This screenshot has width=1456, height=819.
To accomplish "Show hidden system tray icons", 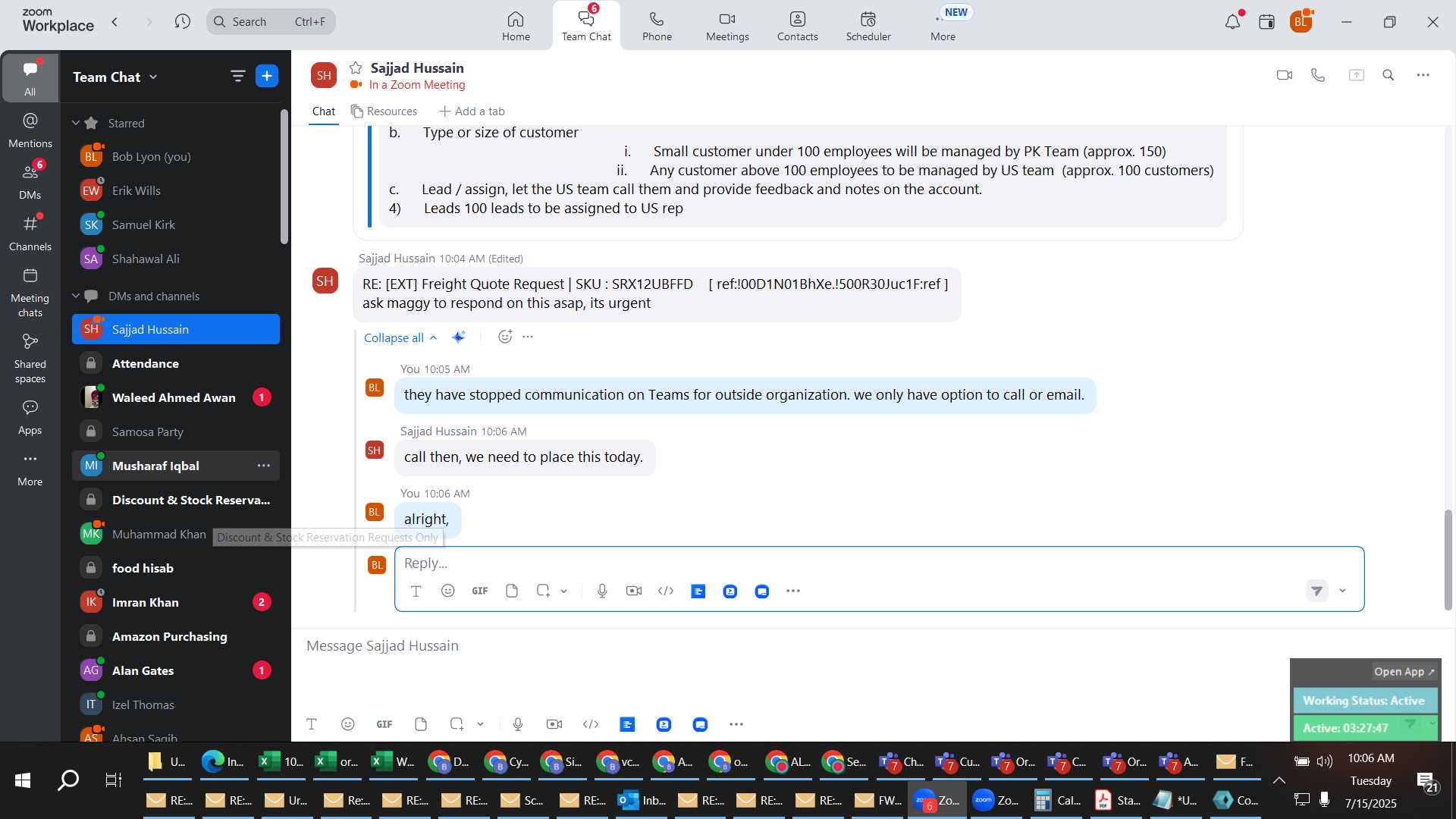I will point(1279,780).
